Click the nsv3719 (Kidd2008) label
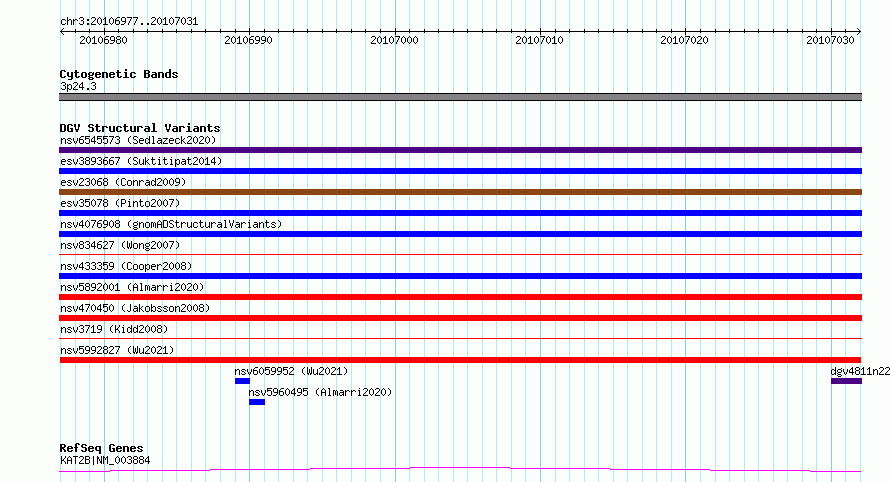The width and height of the screenshot is (890, 482). 114,329
